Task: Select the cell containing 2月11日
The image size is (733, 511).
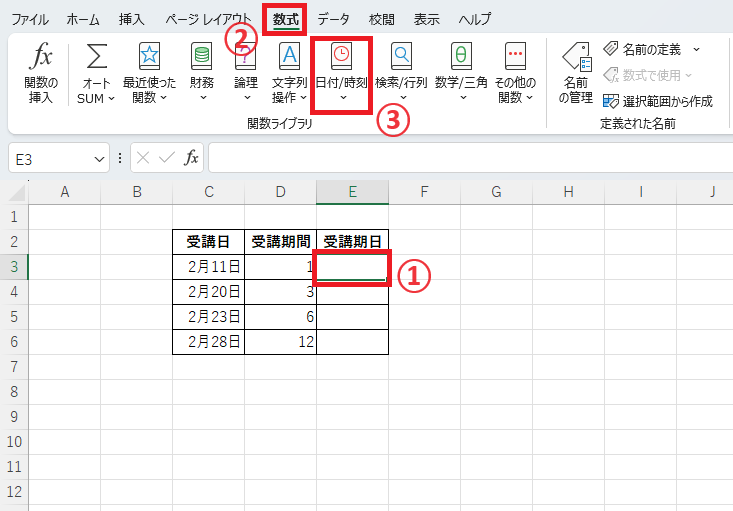Action: 208,267
